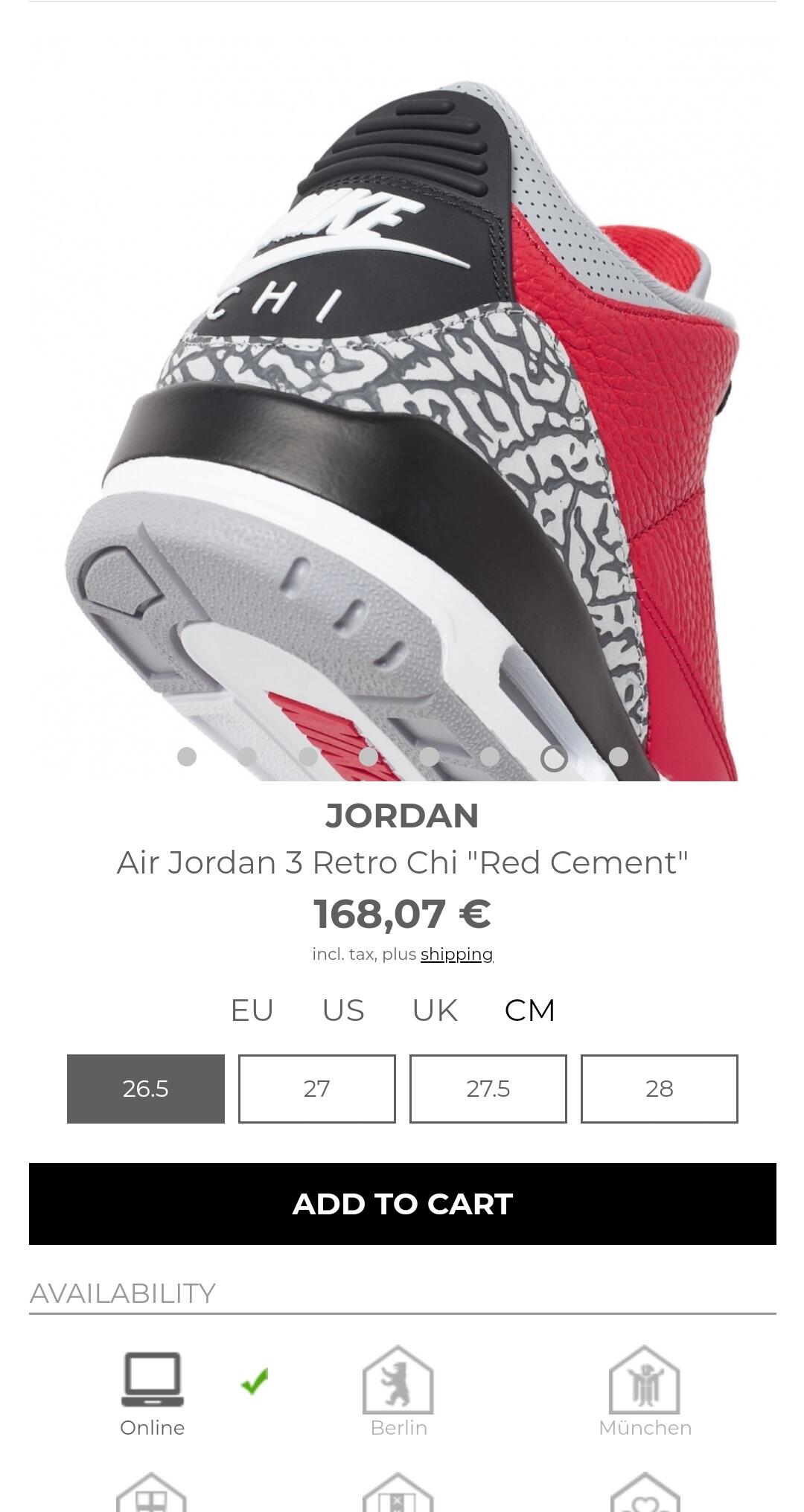The image size is (804, 1512).
Task: Switch size units to UK
Action: (435, 1010)
